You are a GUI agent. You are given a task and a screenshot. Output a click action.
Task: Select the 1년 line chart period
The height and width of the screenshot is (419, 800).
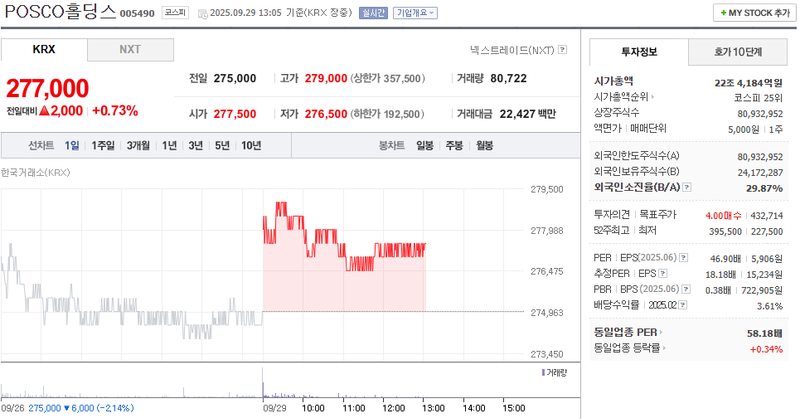(169, 145)
